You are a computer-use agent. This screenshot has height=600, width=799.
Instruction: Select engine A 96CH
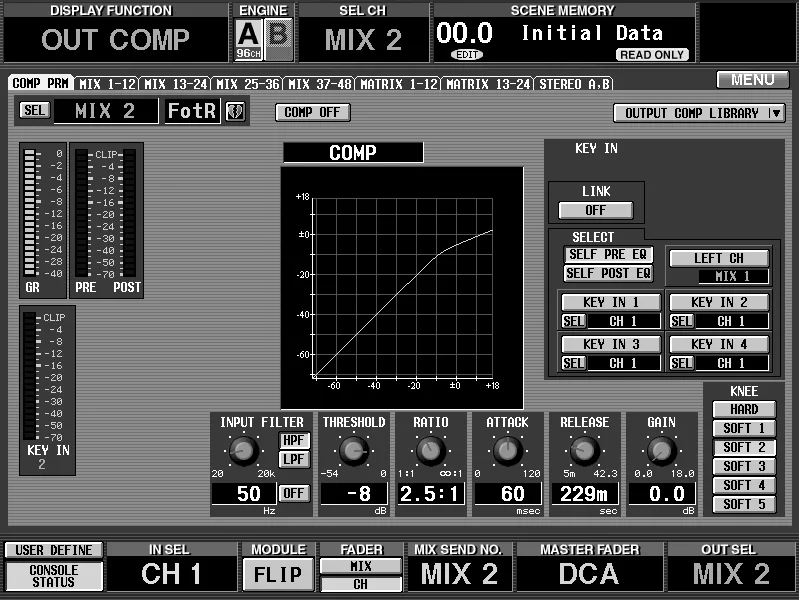pos(249,39)
